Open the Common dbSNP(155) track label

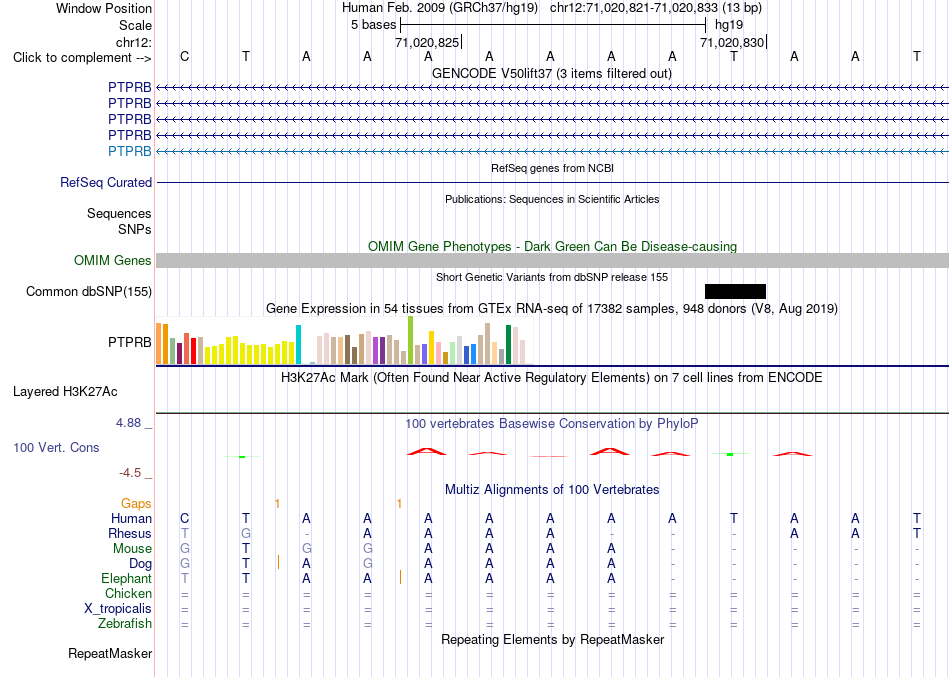click(x=89, y=292)
